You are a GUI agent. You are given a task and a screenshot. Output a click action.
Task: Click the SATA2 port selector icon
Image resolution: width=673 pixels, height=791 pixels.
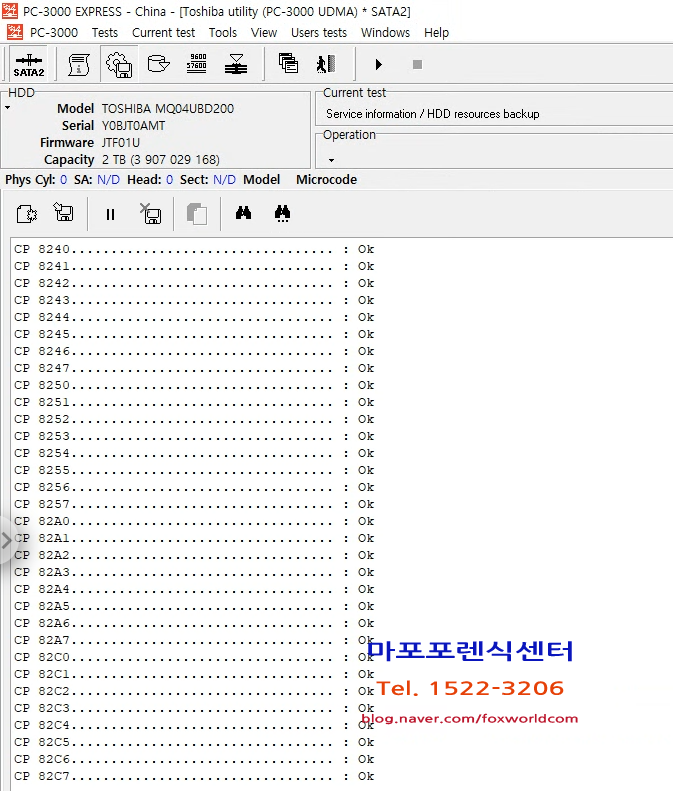click(29, 65)
